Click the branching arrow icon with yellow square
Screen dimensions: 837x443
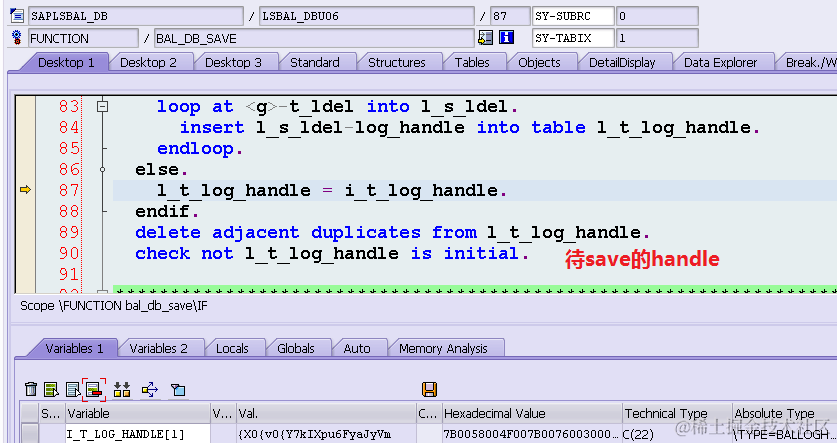[x=150, y=390]
